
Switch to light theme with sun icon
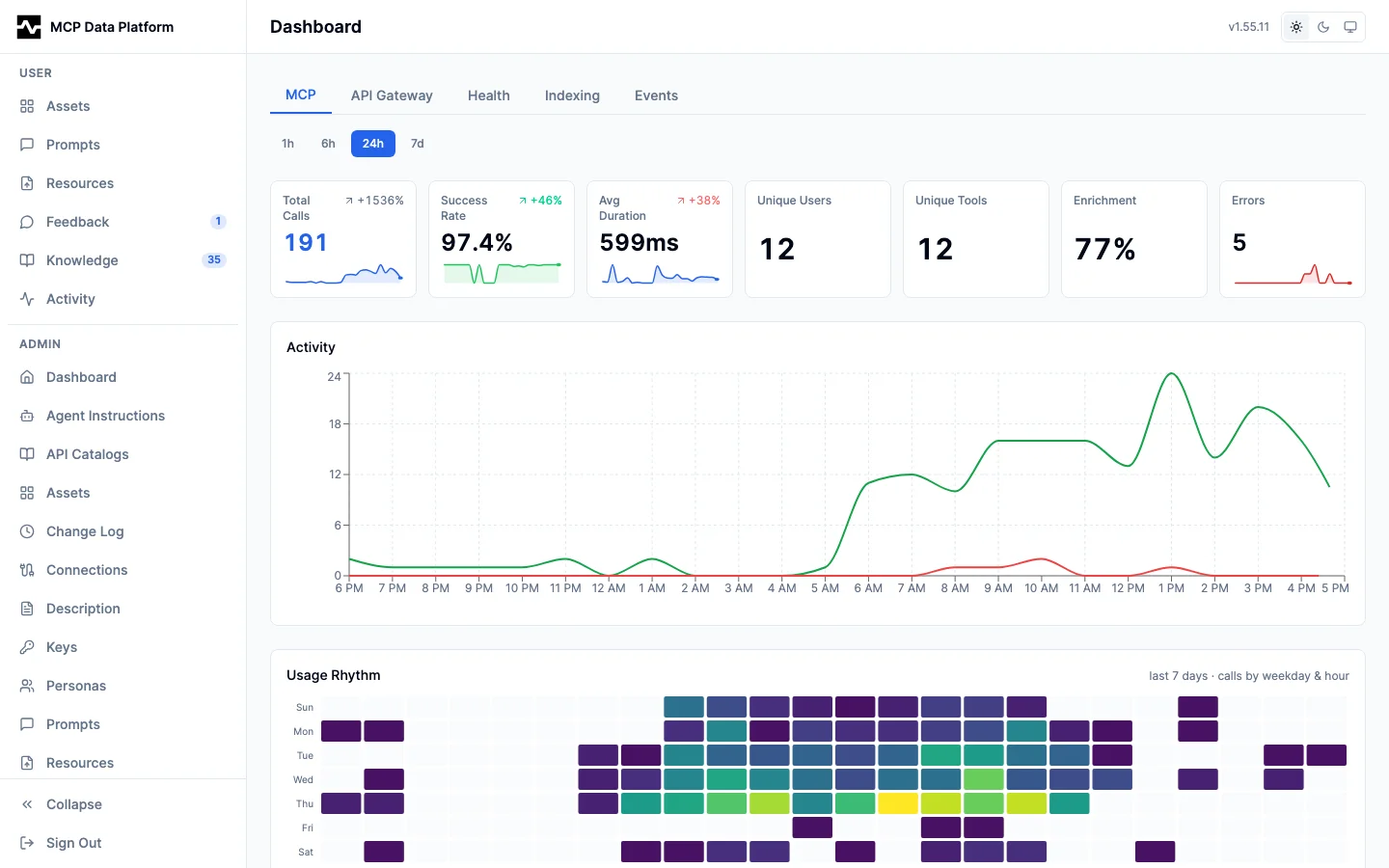pos(1296,27)
